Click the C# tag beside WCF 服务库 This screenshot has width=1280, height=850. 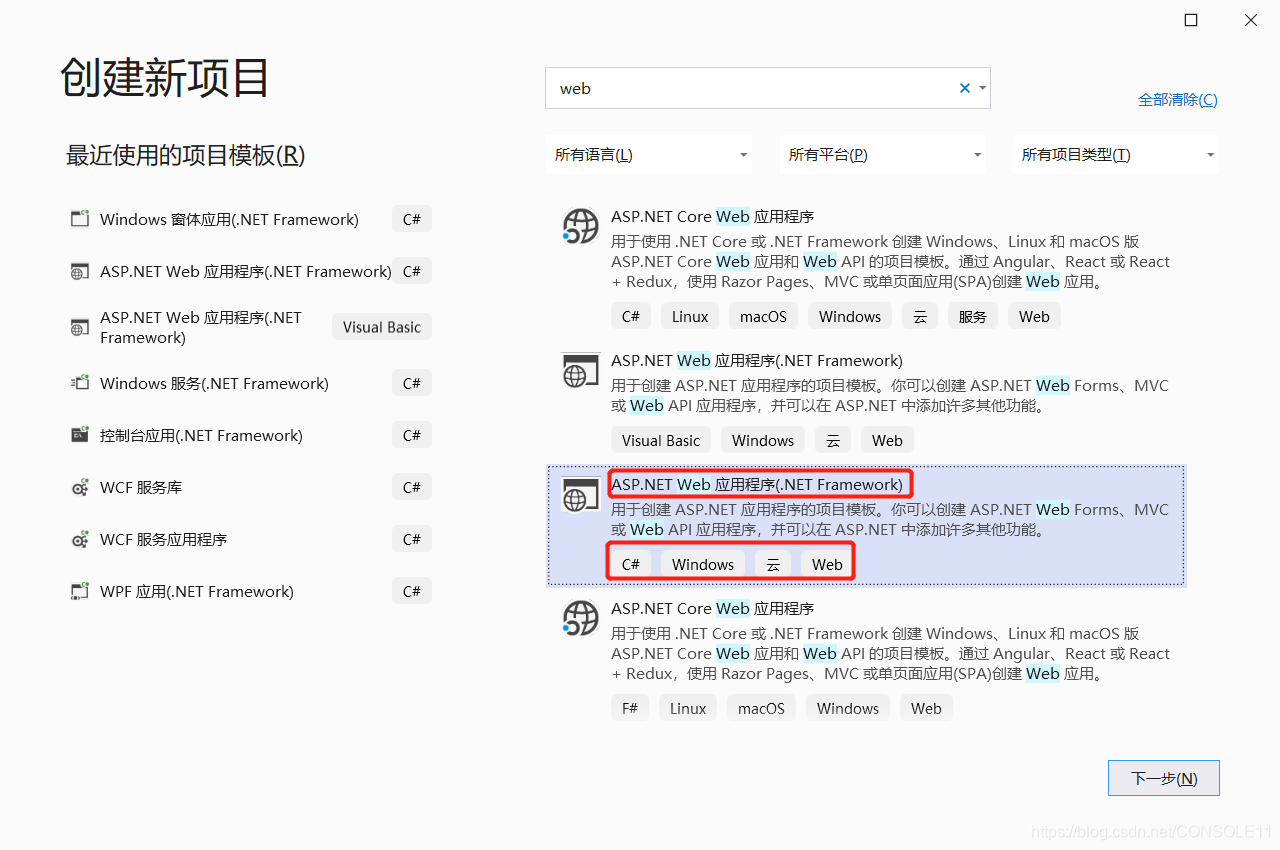click(x=412, y=487)
